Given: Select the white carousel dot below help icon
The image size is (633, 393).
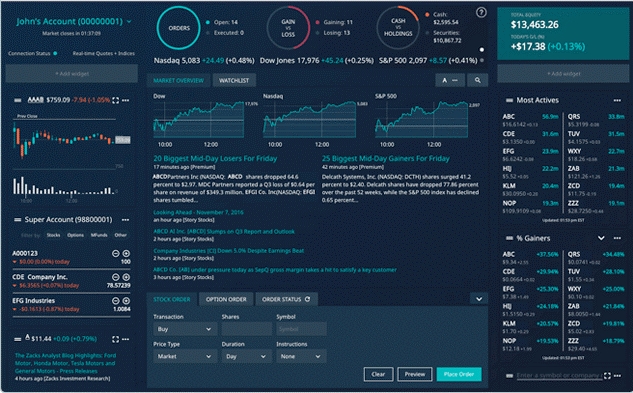Looking at the screenshot, I should click(x=482, y=50).
